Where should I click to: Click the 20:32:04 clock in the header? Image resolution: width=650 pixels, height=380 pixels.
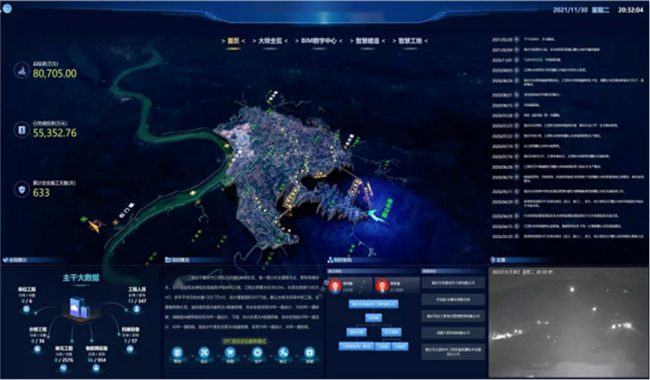pyautogui.click(x=631, y=10)
